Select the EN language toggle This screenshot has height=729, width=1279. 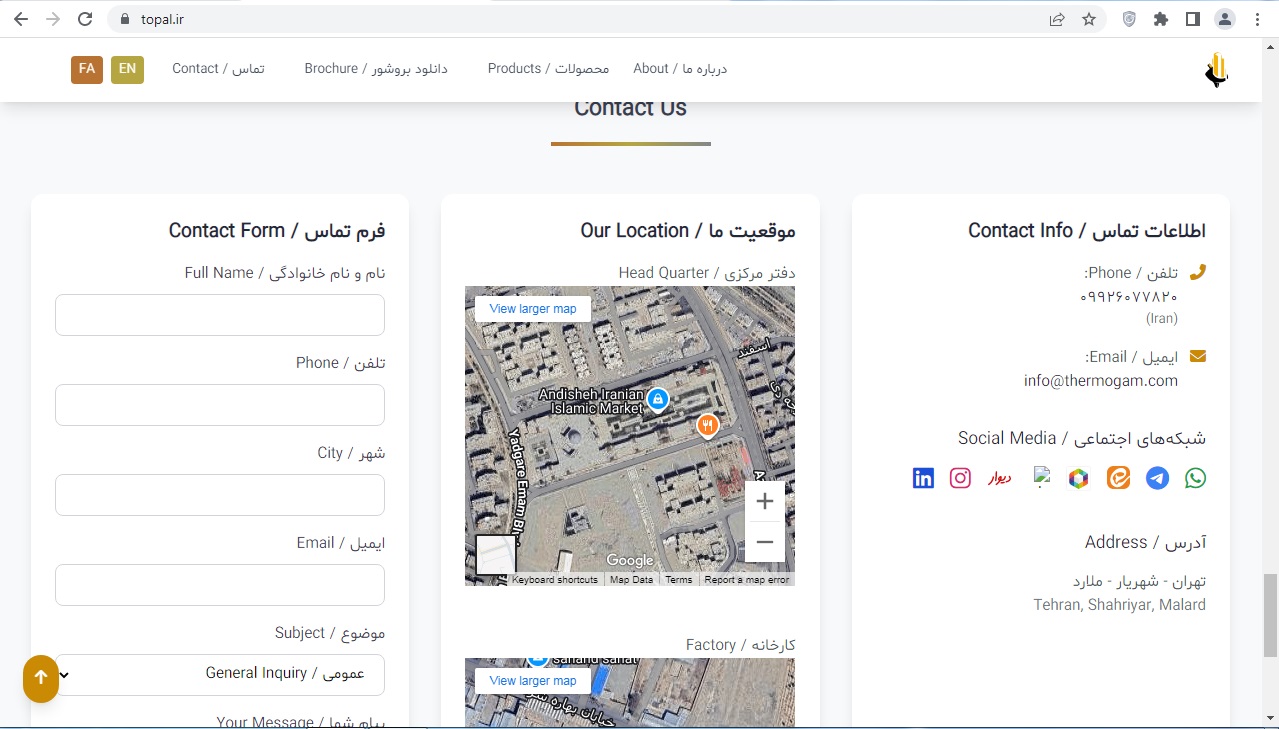127,69
